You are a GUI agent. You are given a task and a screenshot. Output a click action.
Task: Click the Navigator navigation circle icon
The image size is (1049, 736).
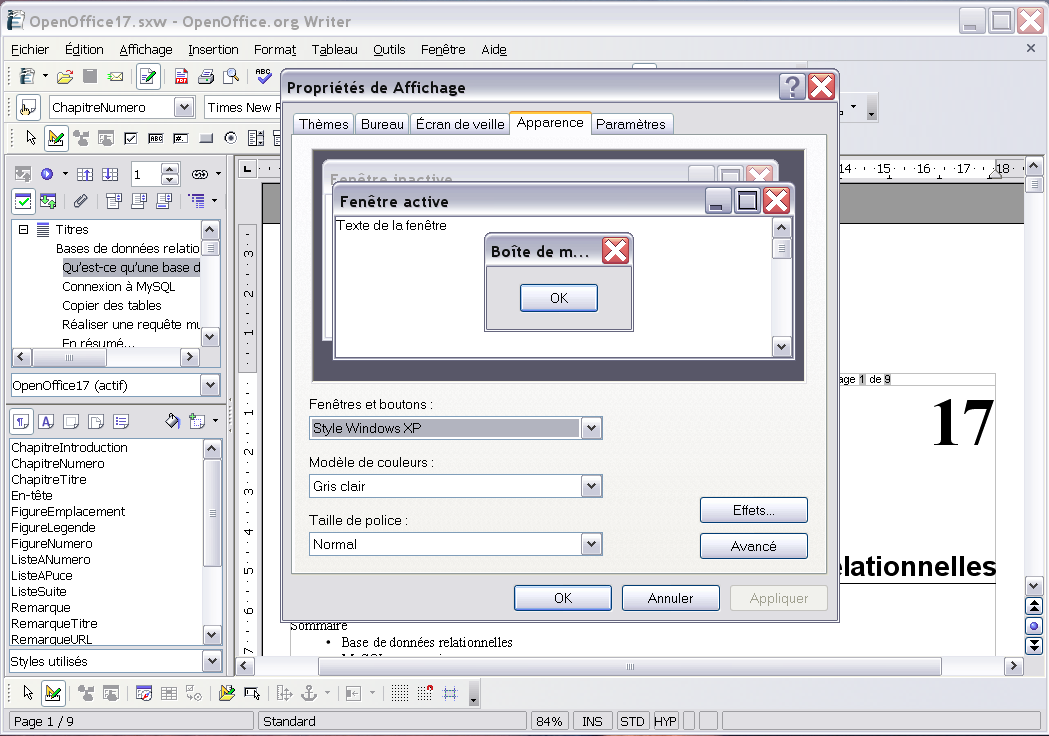pos(47,174)
